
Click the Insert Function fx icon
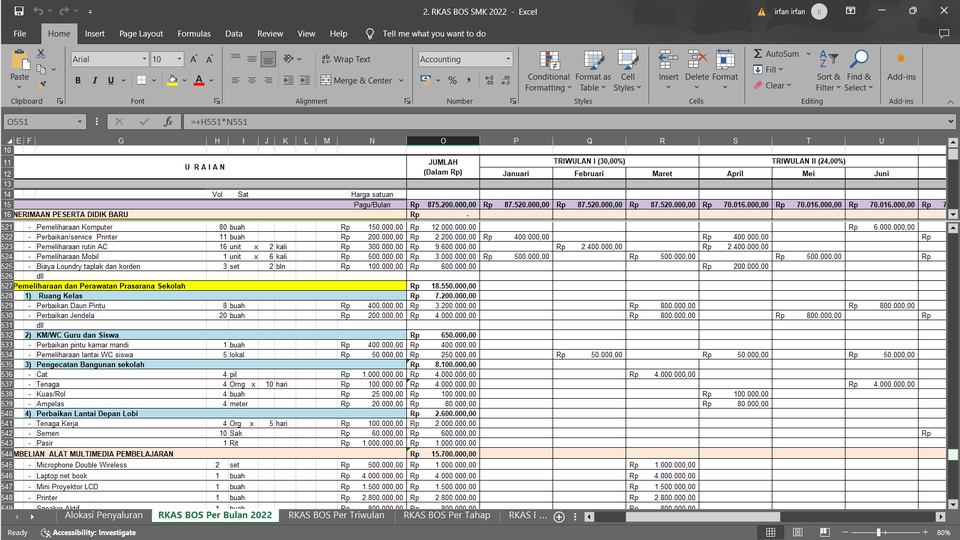coord(168,122)
